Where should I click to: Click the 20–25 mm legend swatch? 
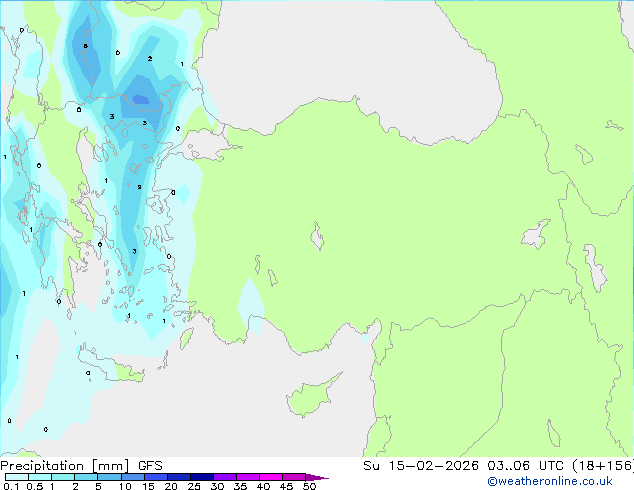178,477
